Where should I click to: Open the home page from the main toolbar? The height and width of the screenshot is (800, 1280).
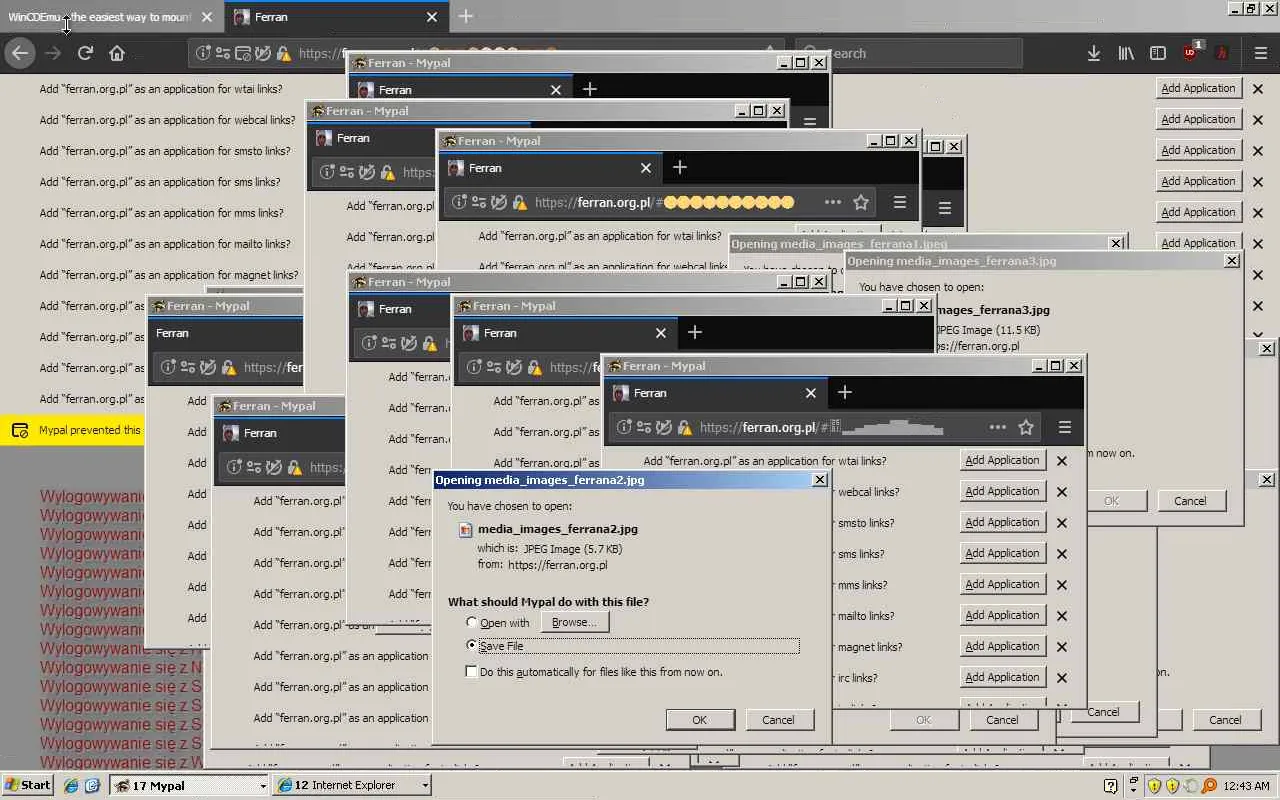(117, 53)
